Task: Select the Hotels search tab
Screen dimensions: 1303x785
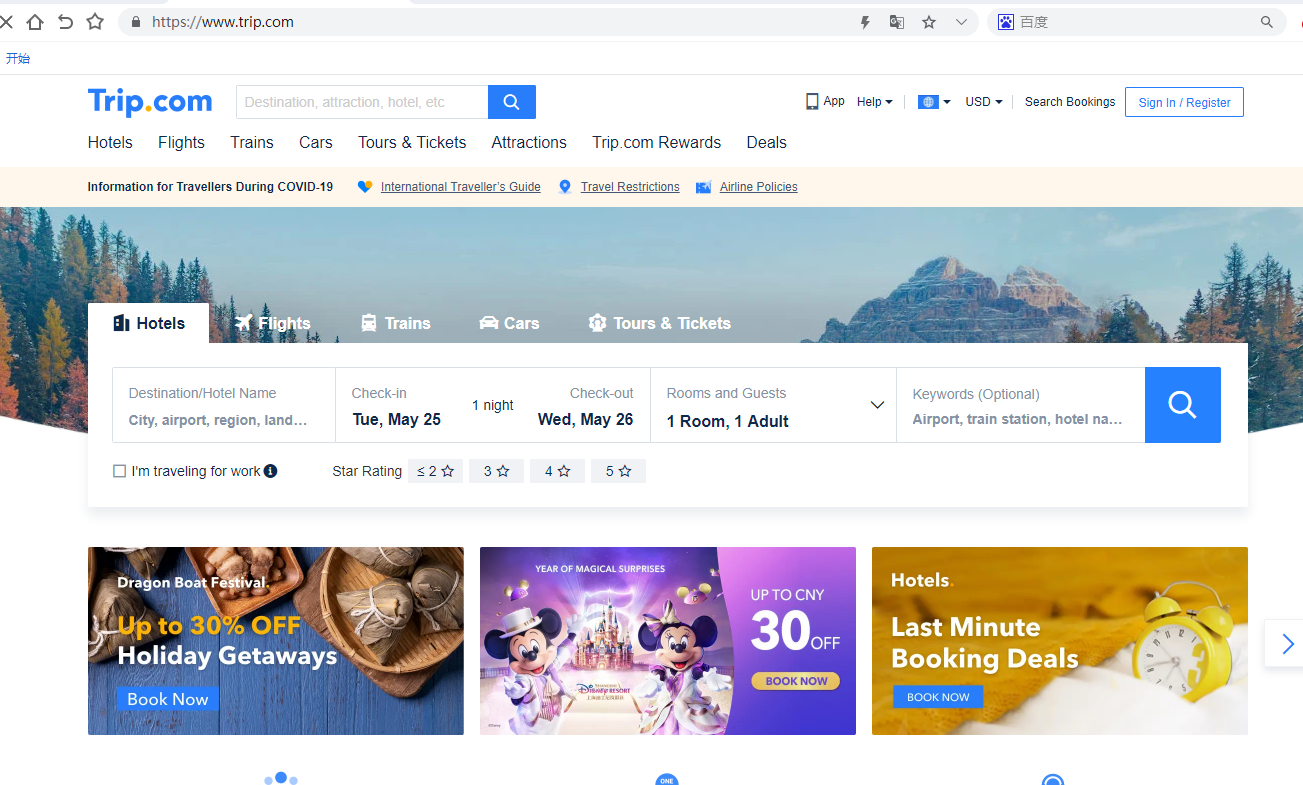Action: click(x=148, y=323)
